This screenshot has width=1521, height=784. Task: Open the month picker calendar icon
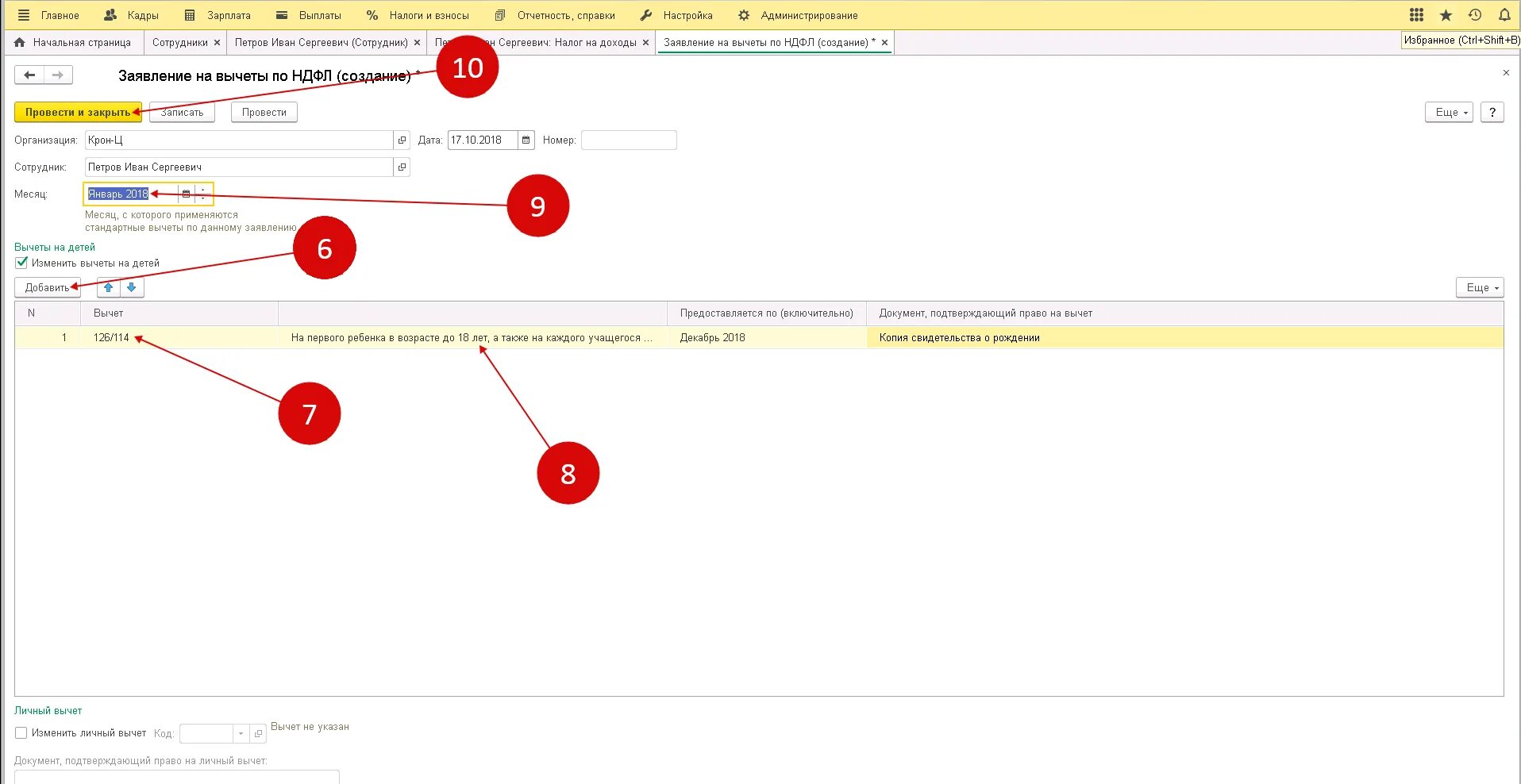(x=187, y=194)
